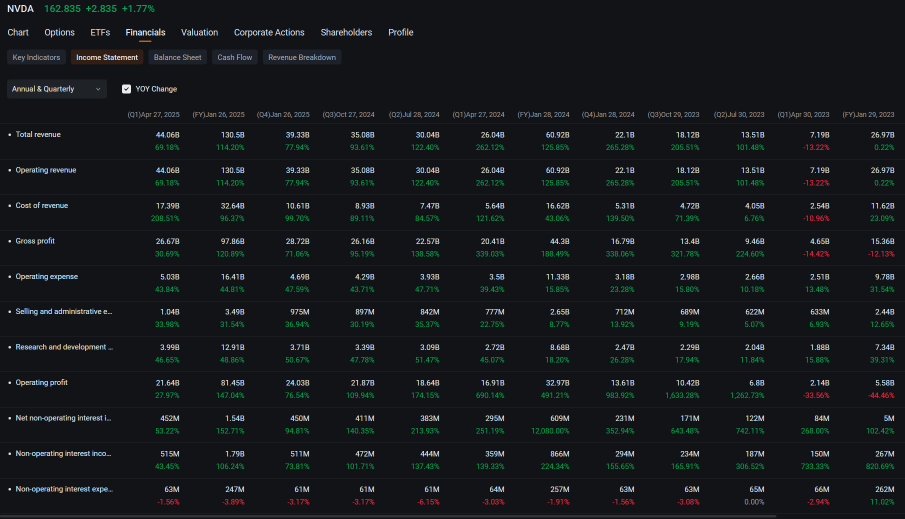Click the -44.46% operating profit change
This screenshot has height=519, width=905.
[x=881, y=395]
